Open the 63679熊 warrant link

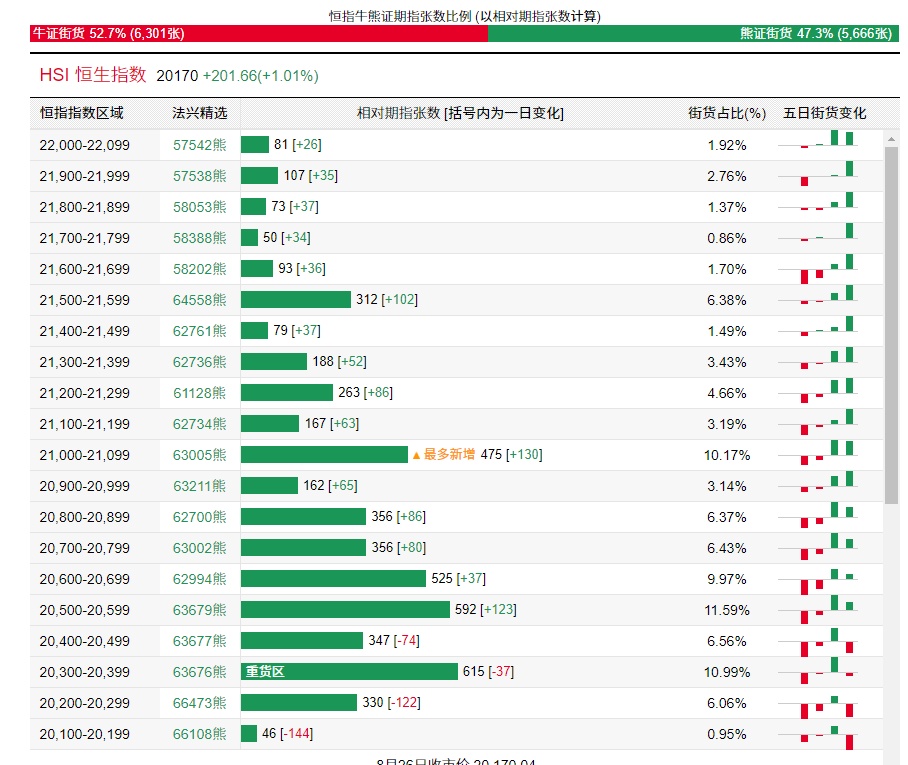click(x=199, y=610)
